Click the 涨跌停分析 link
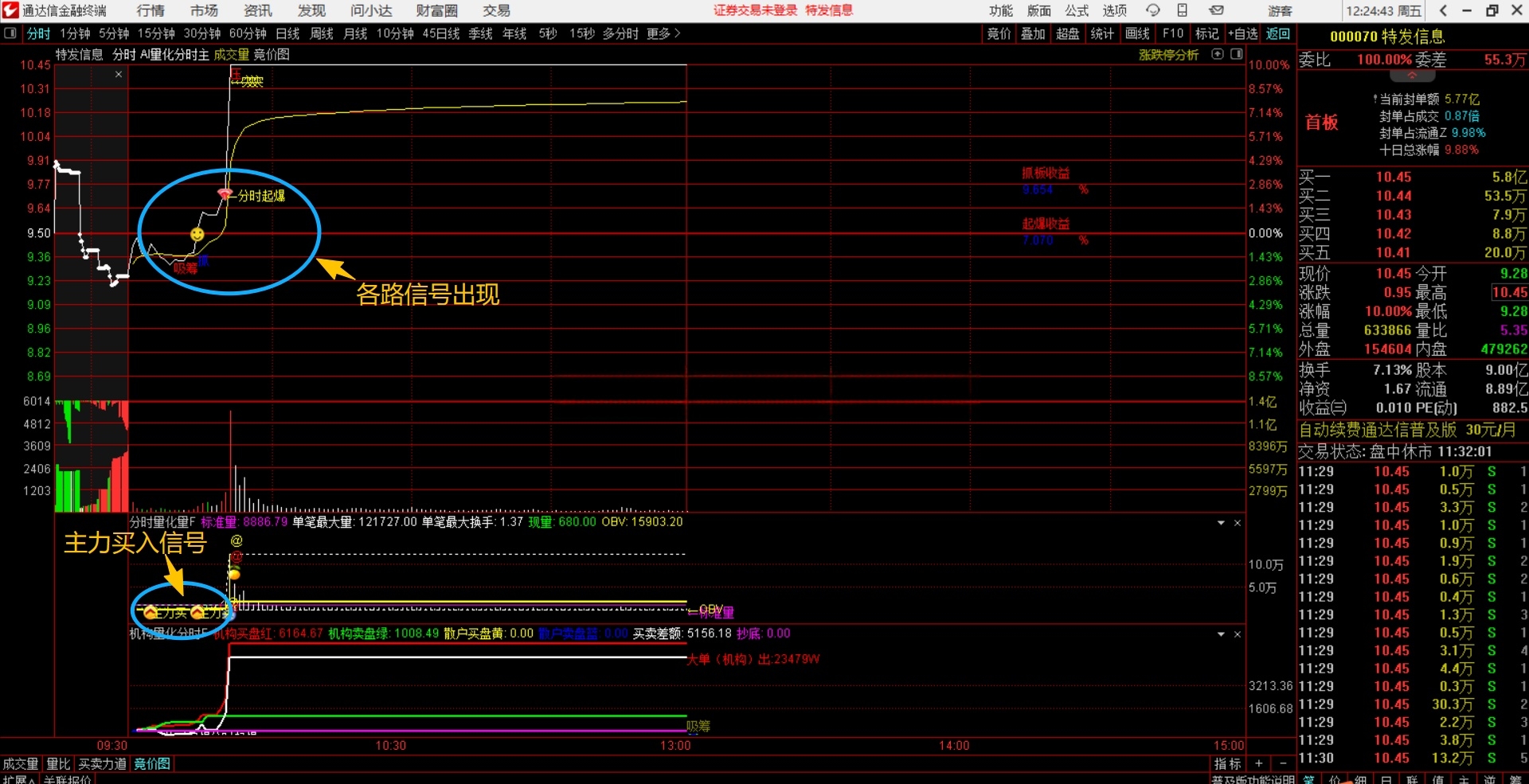The height and width of the screenshot is (784, 1529). pyautogui.click(x=1168, y=55)
